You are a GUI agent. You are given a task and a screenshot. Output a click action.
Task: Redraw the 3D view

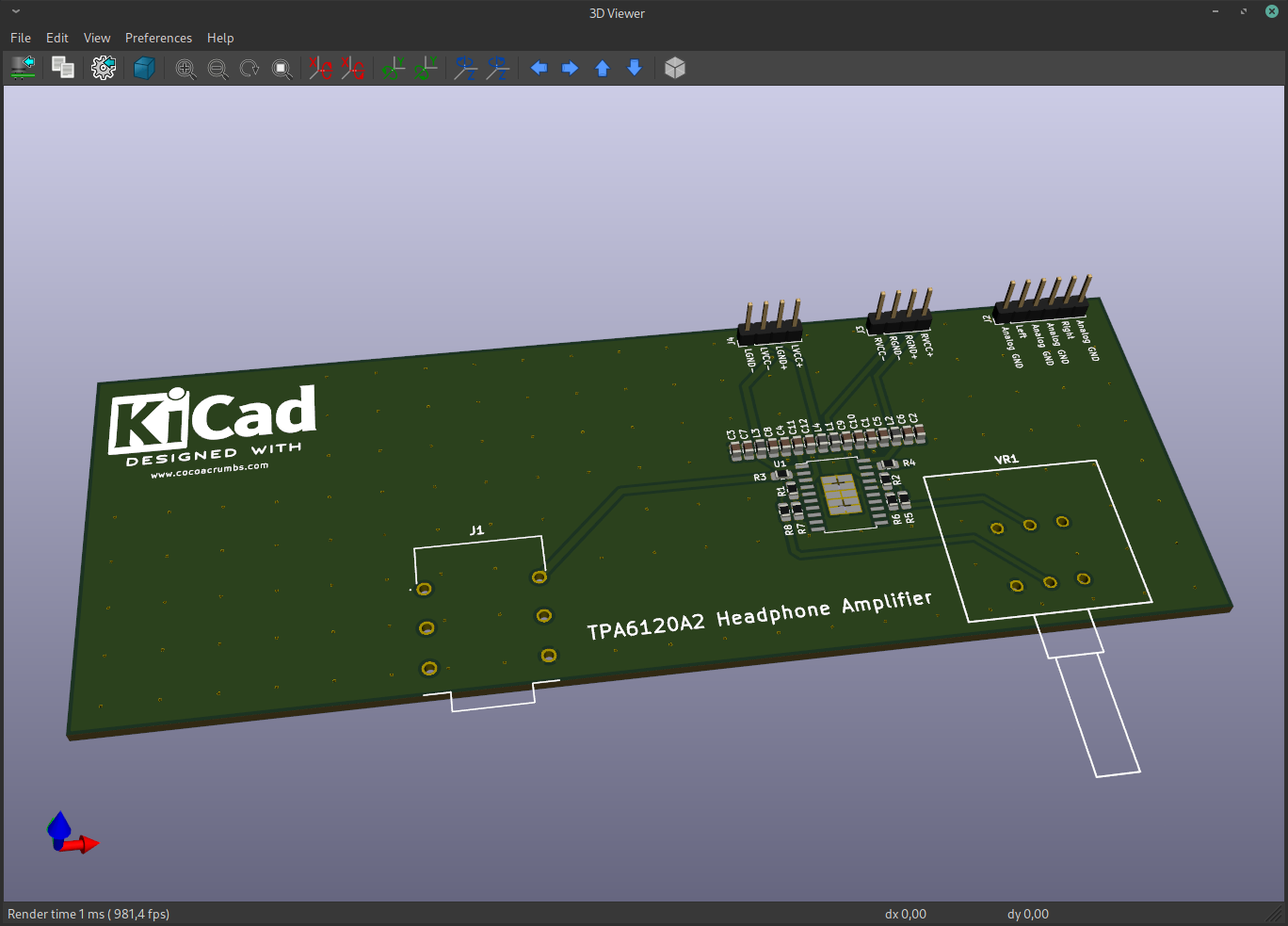click(x=250, y=69)
